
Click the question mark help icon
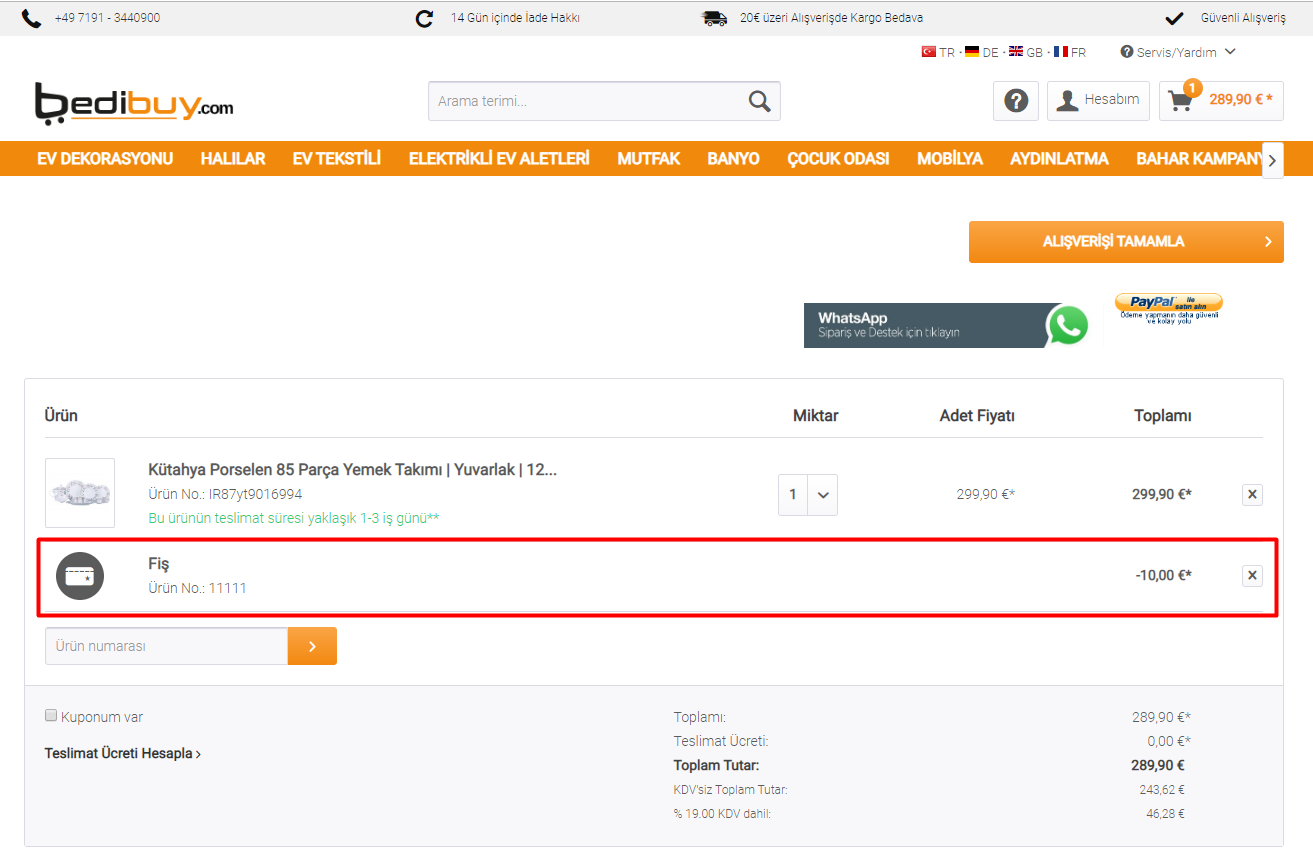[1016, 101]
